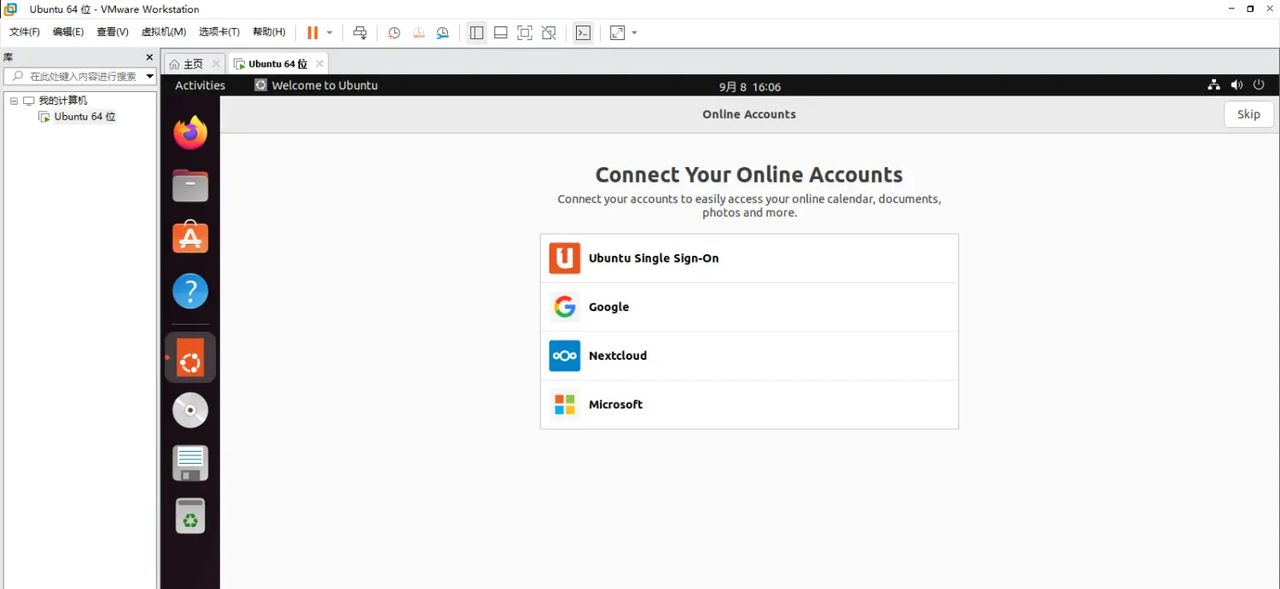The width and height of the screenshot is (1280, 589).
Task: Open Files from the Ubuntu dock
Action: click(190, 185)
